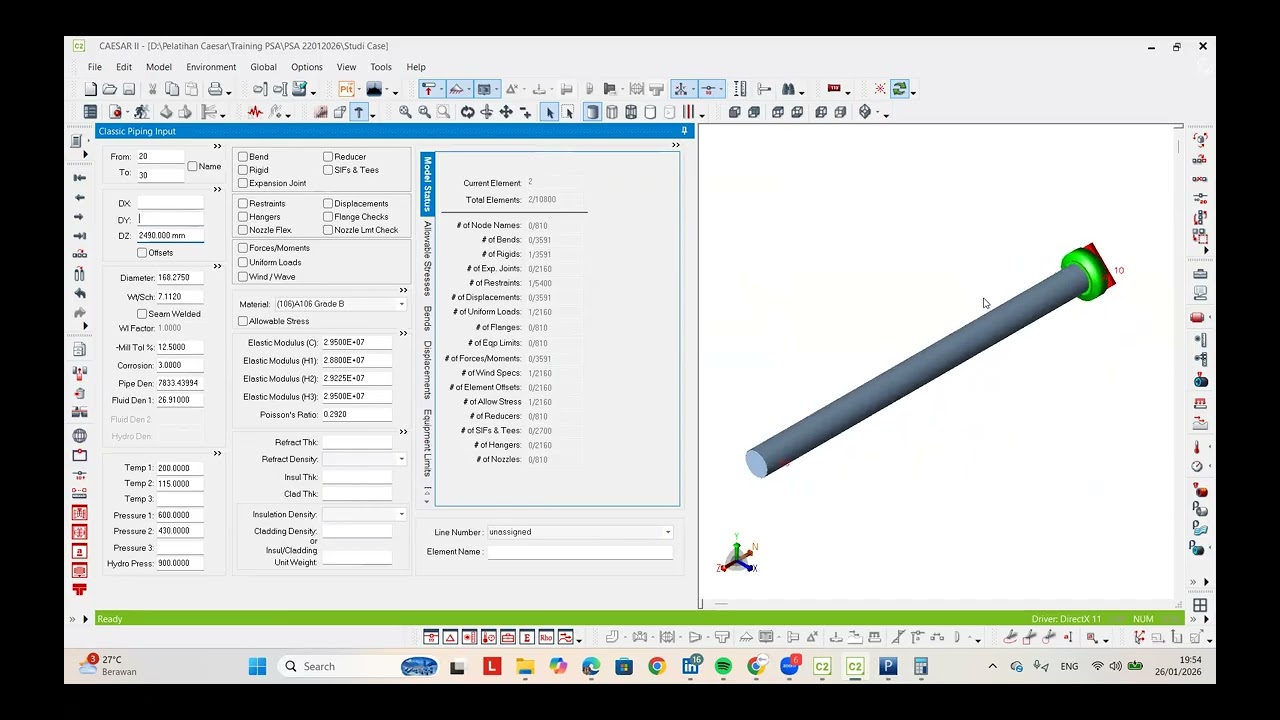Choose the Select arrow pointer tool

tap(549, 112)
